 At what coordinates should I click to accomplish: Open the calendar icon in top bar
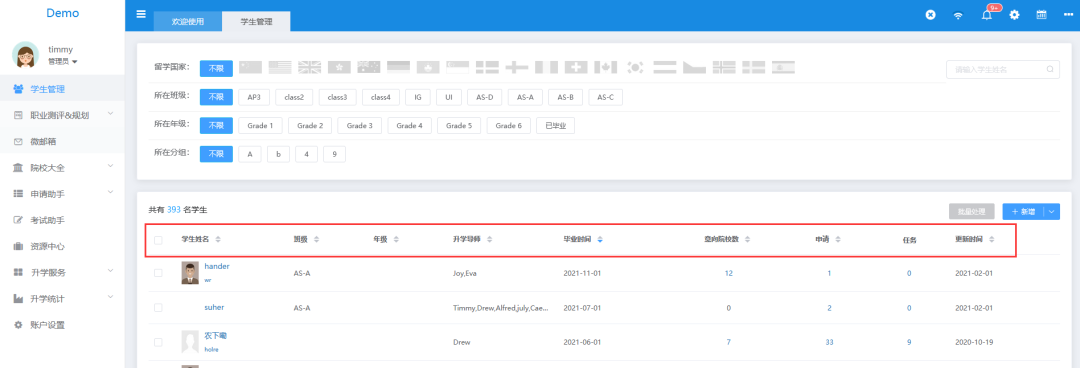coord(1042,15)
